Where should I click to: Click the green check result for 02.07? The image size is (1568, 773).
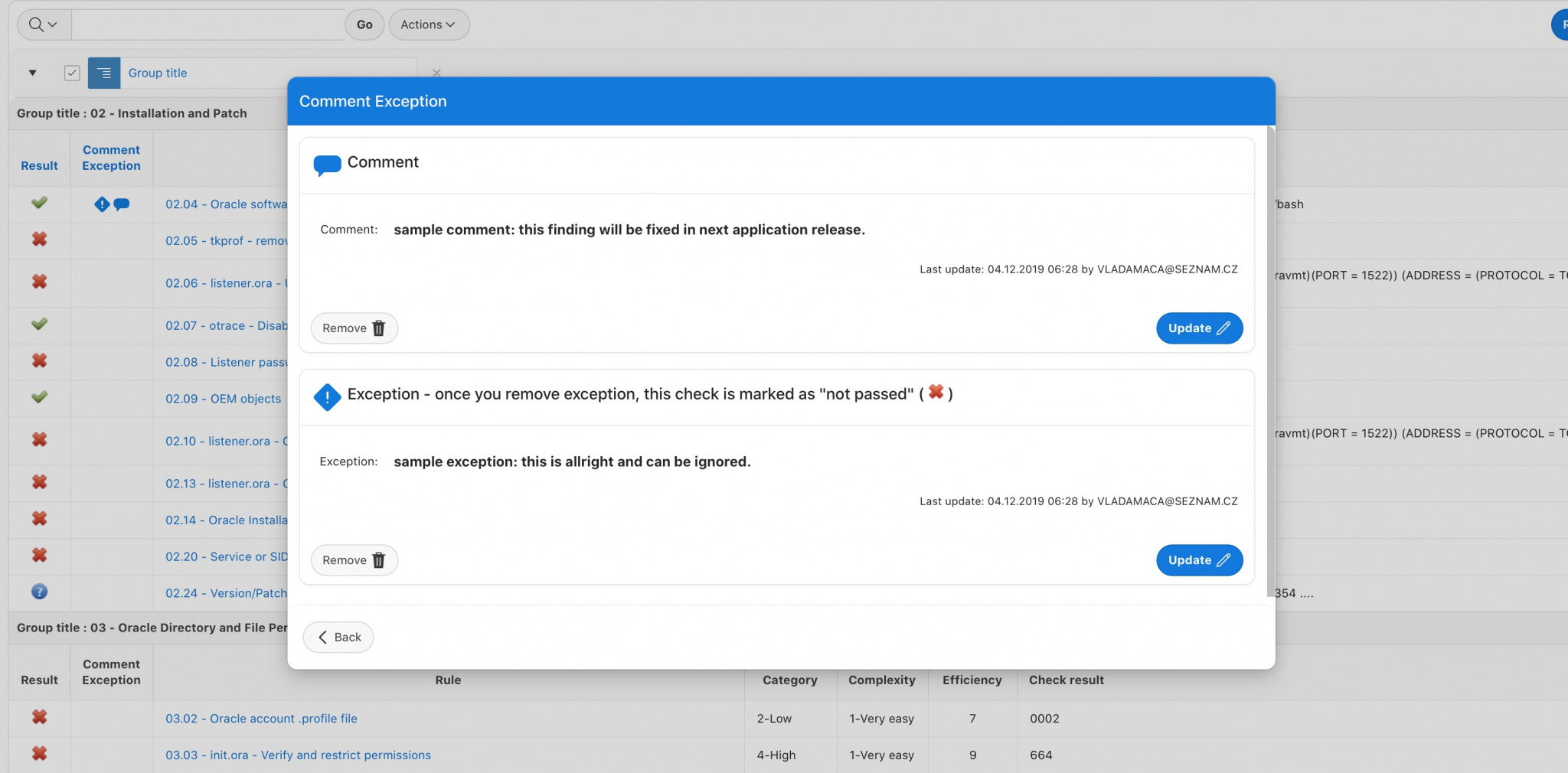coord(39,325)
